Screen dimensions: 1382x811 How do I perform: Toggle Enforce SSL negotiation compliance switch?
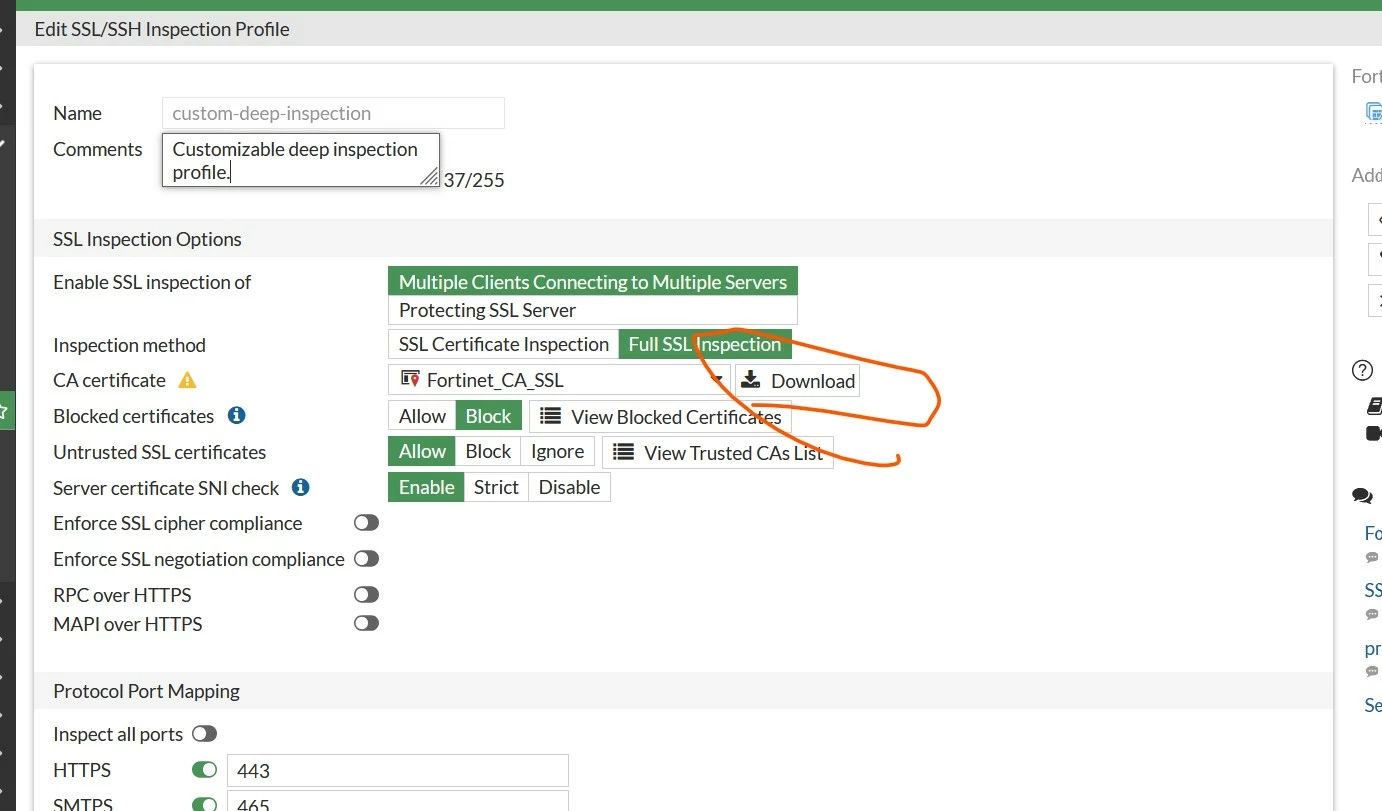tap(366, 559)
